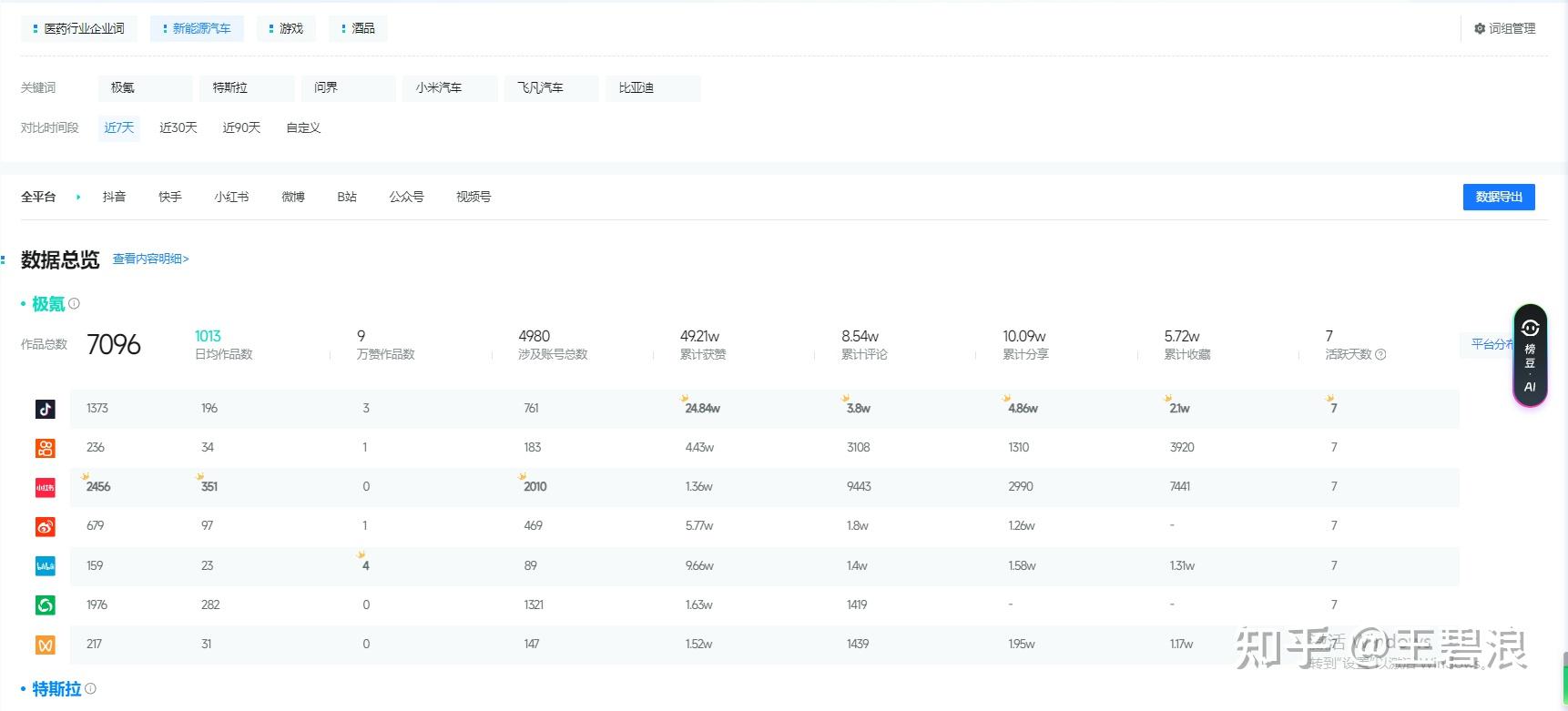Switch to the 抖音 platform tab

coord(114,197)
